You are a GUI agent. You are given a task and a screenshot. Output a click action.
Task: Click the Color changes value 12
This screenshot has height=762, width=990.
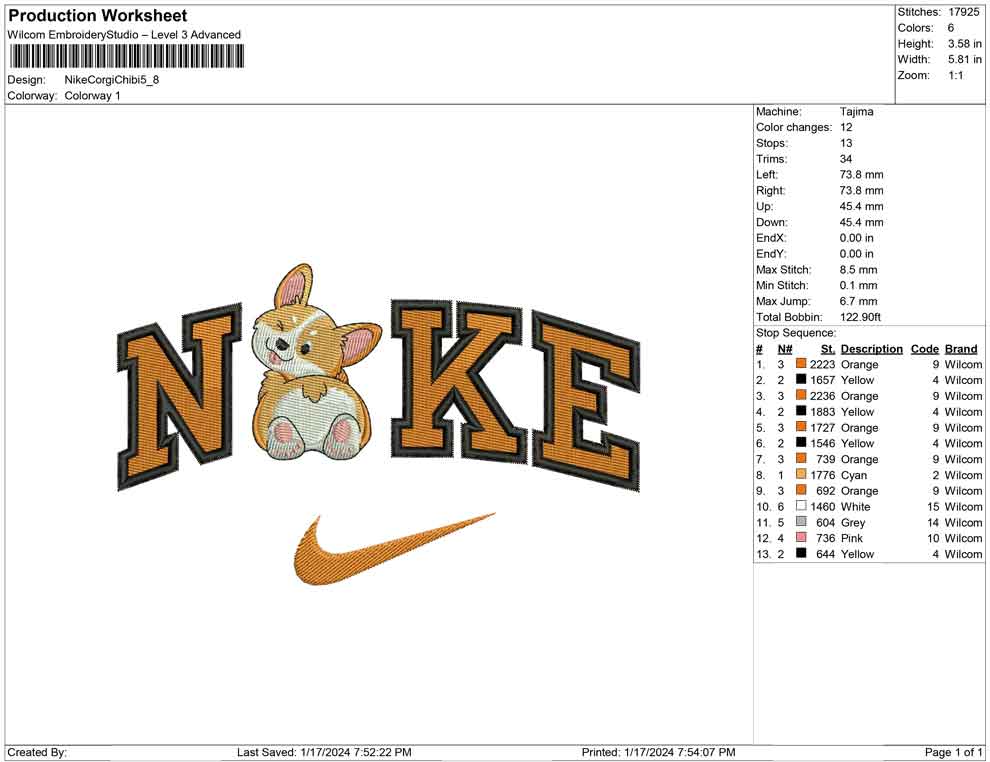tap(845, 128)
